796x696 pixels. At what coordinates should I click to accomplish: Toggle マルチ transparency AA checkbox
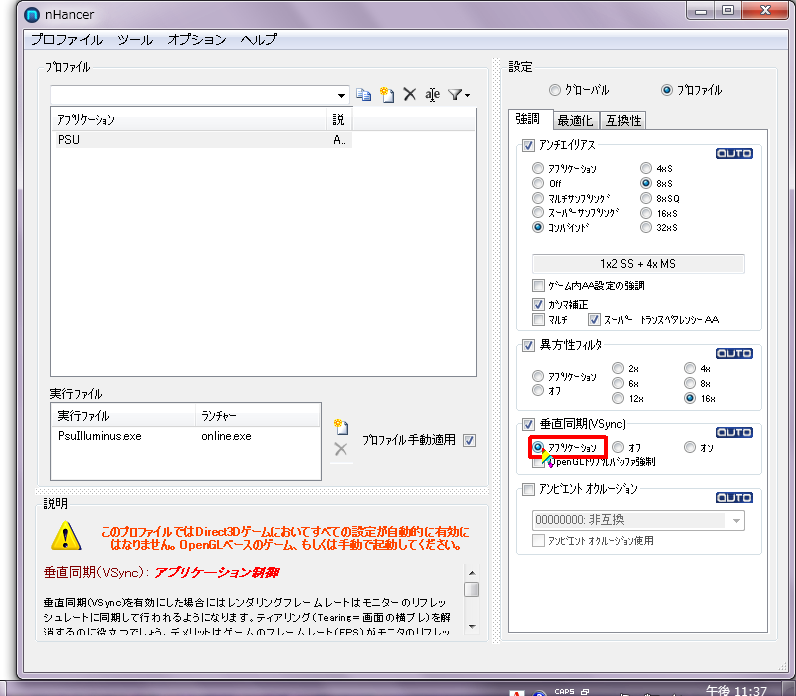point(539,319)
